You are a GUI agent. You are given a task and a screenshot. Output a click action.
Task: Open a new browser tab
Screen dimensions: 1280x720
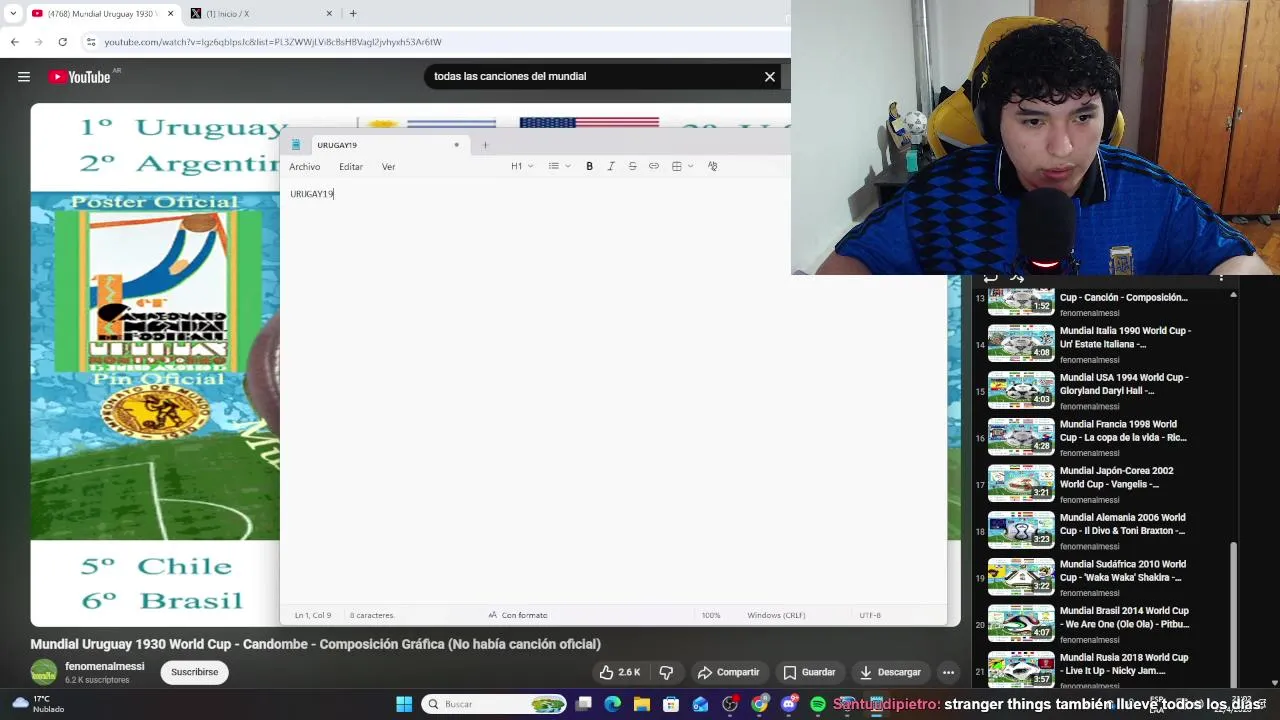click(353, 13)
